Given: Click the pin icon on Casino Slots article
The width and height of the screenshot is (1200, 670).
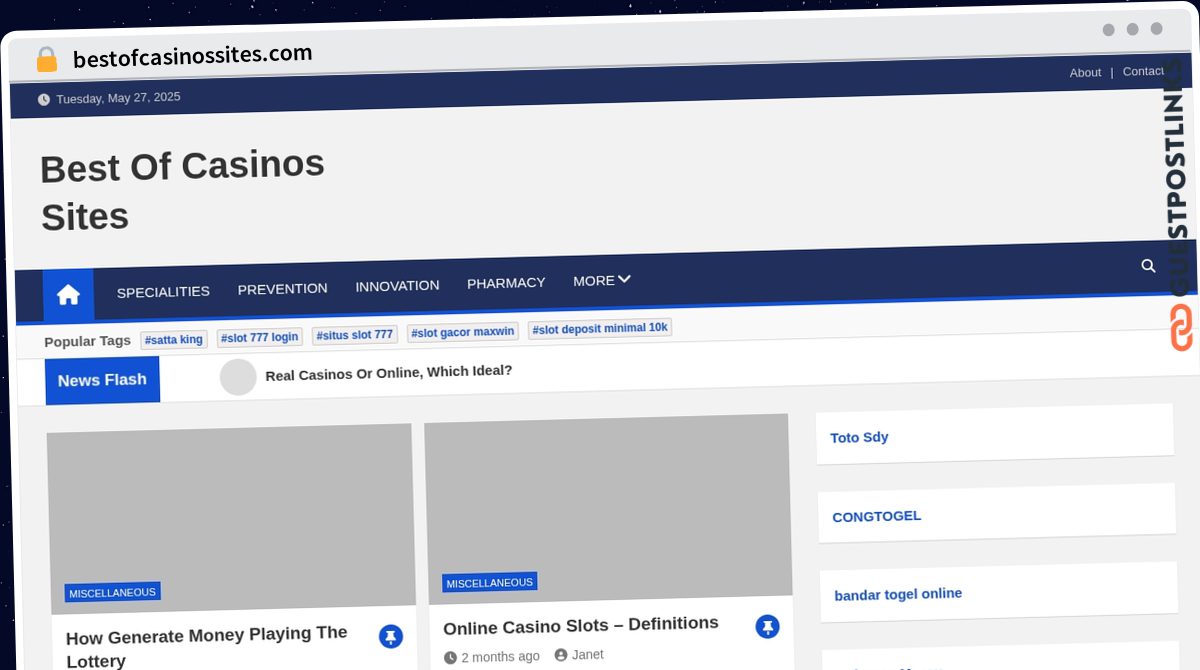Looking at the screenshot, I should (x=767, y=626).
